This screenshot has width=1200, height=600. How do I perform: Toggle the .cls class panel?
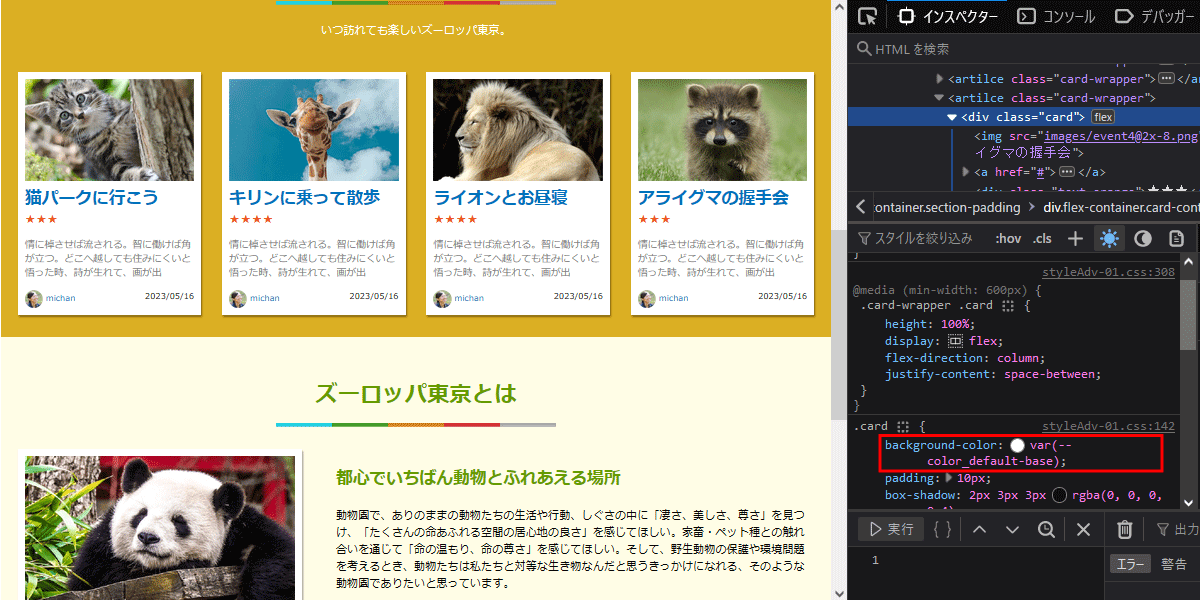(x=1043, y=238)
